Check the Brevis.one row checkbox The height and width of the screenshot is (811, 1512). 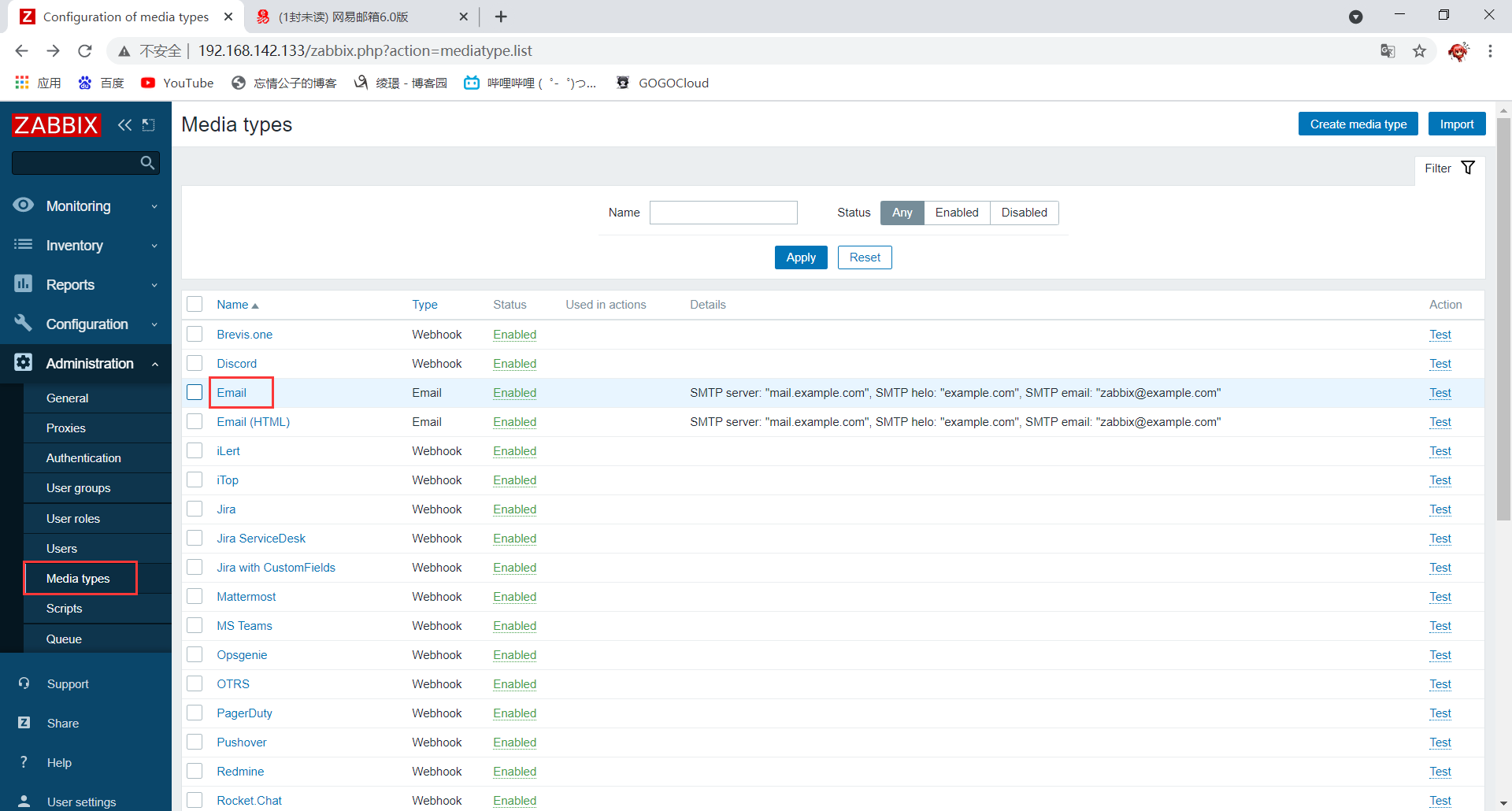tap(195, 334)
